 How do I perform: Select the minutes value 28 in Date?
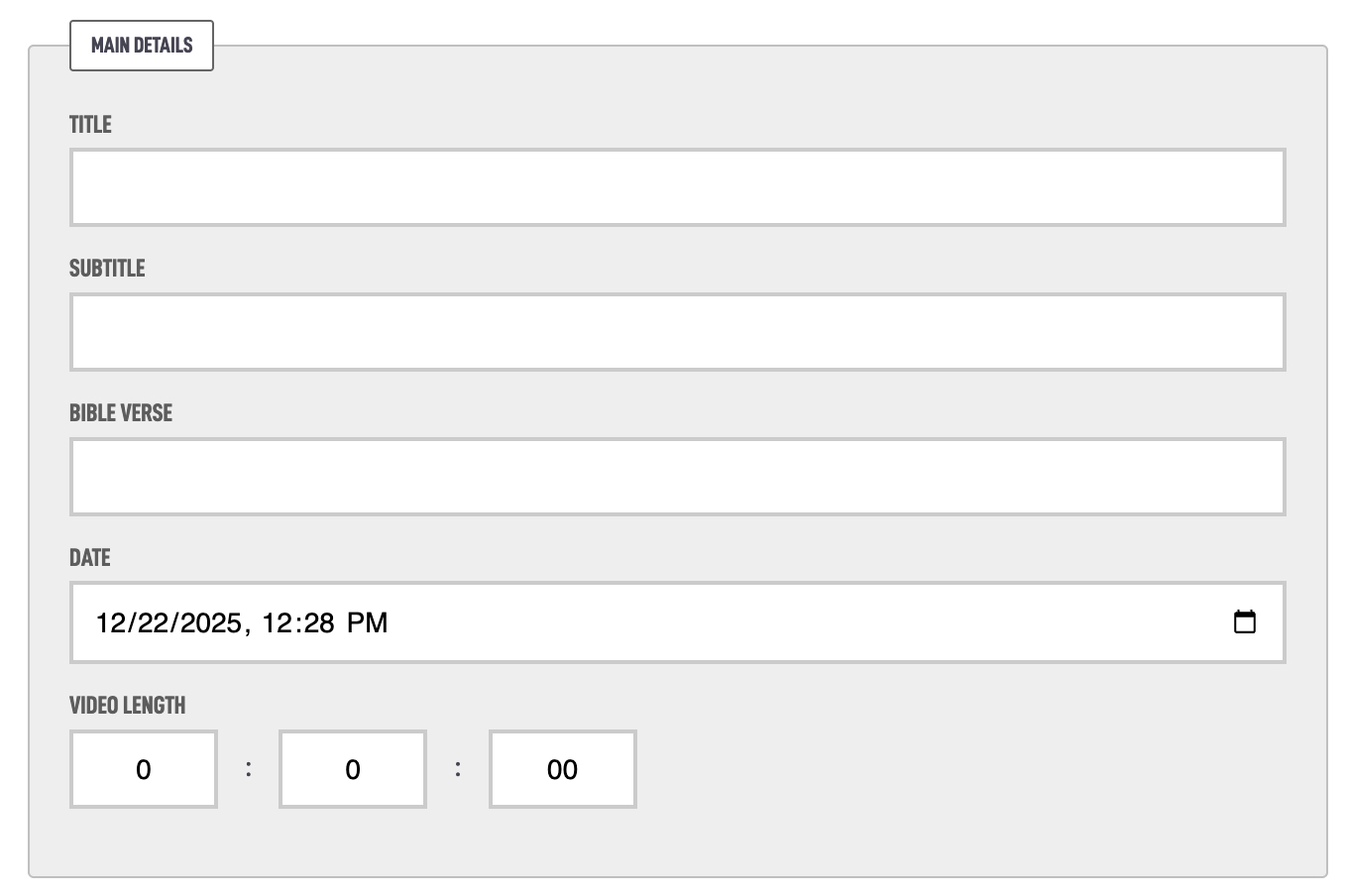pyautogui.click(x=317, y=622)
